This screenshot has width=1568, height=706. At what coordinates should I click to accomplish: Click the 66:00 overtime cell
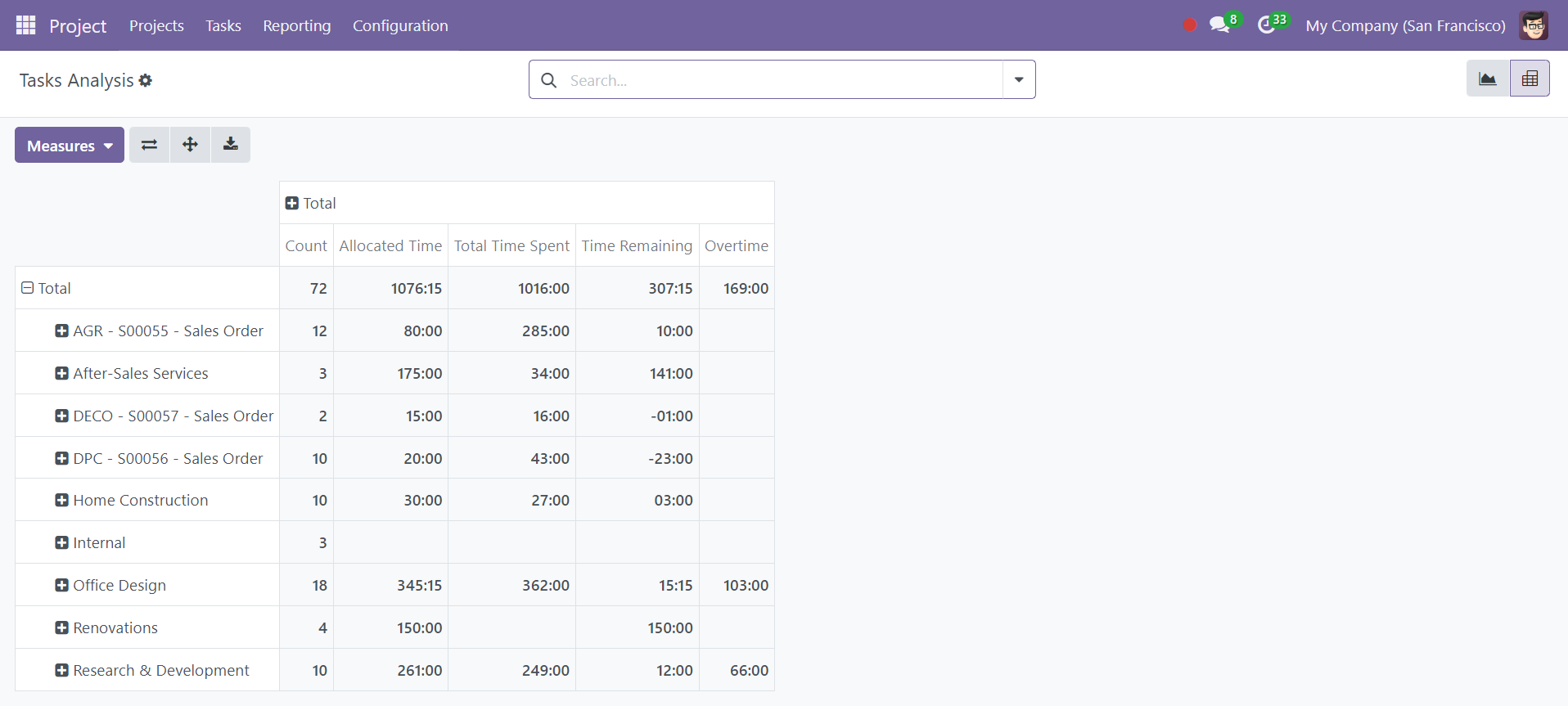point(737,670)
